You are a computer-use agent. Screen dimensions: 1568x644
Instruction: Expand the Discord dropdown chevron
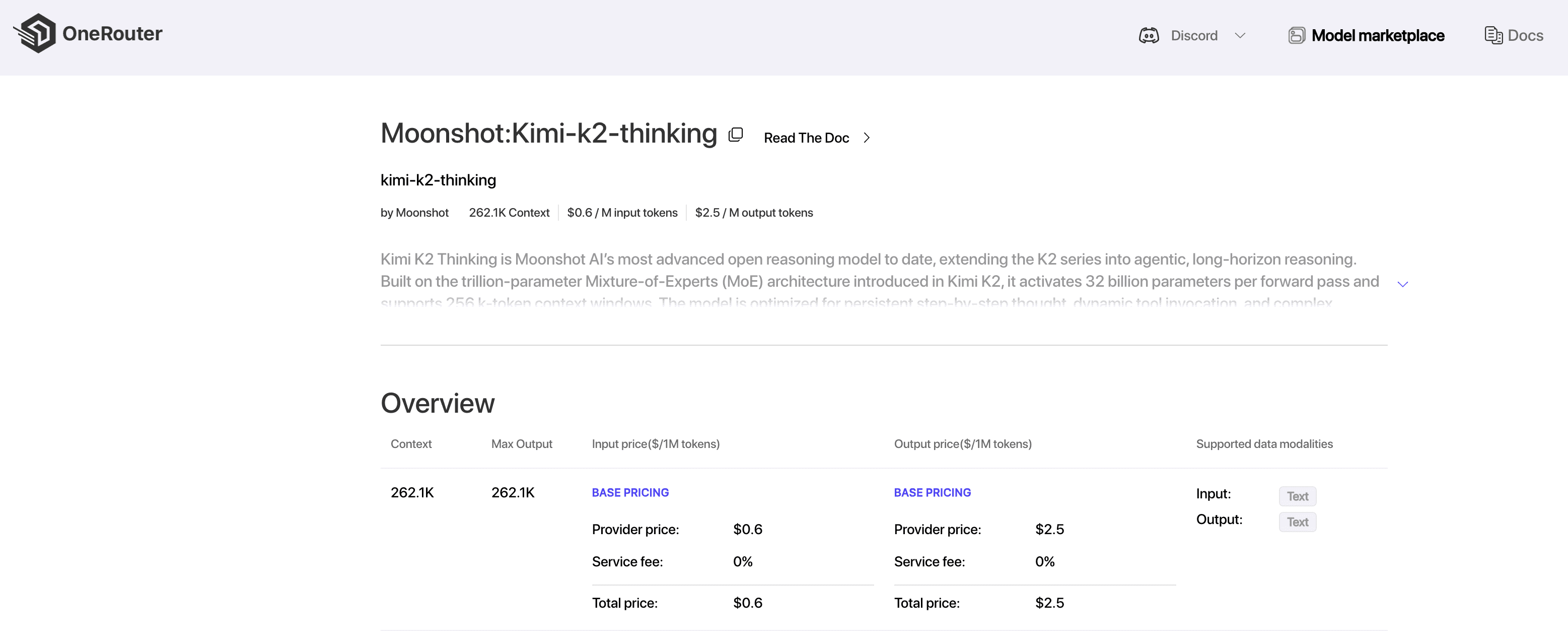[x=1240, y=35]
